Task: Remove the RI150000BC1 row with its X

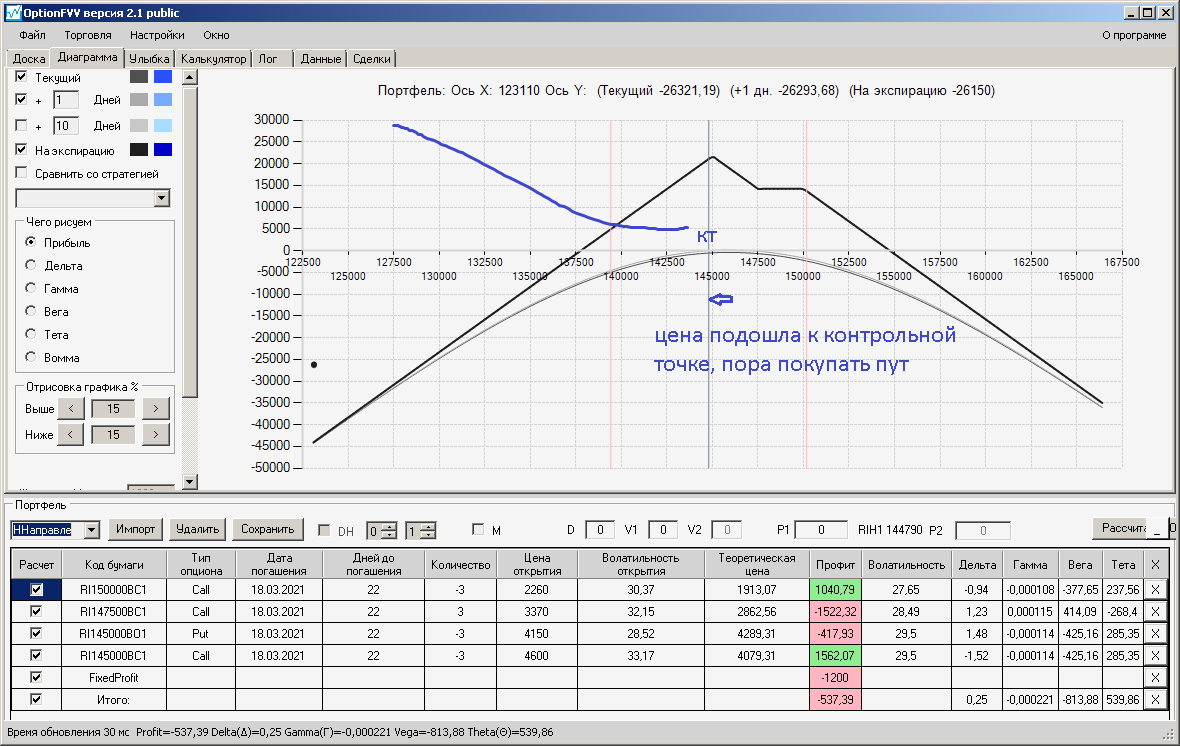Action: pos(1155,589)
